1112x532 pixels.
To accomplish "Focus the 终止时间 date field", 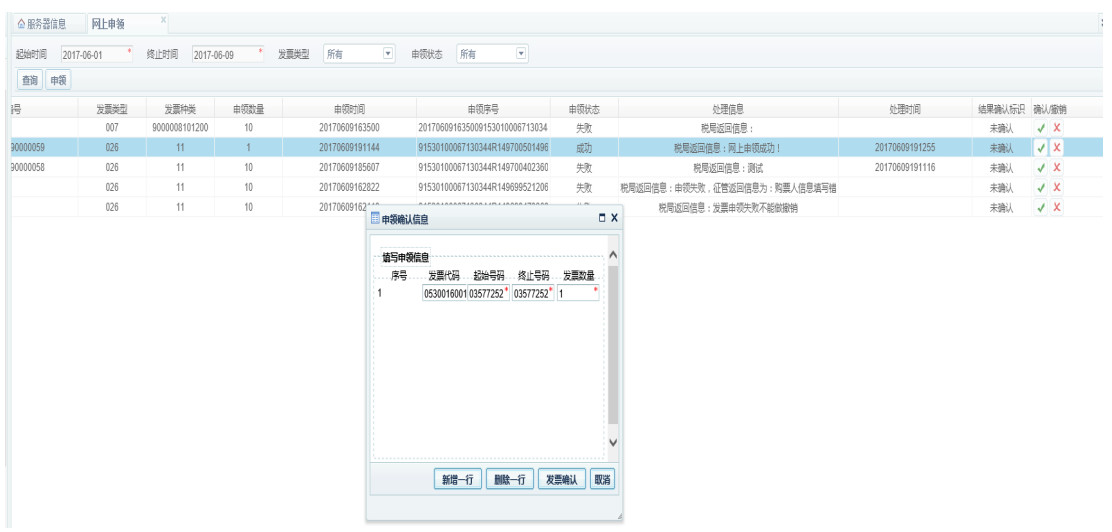I will [228, 55].
